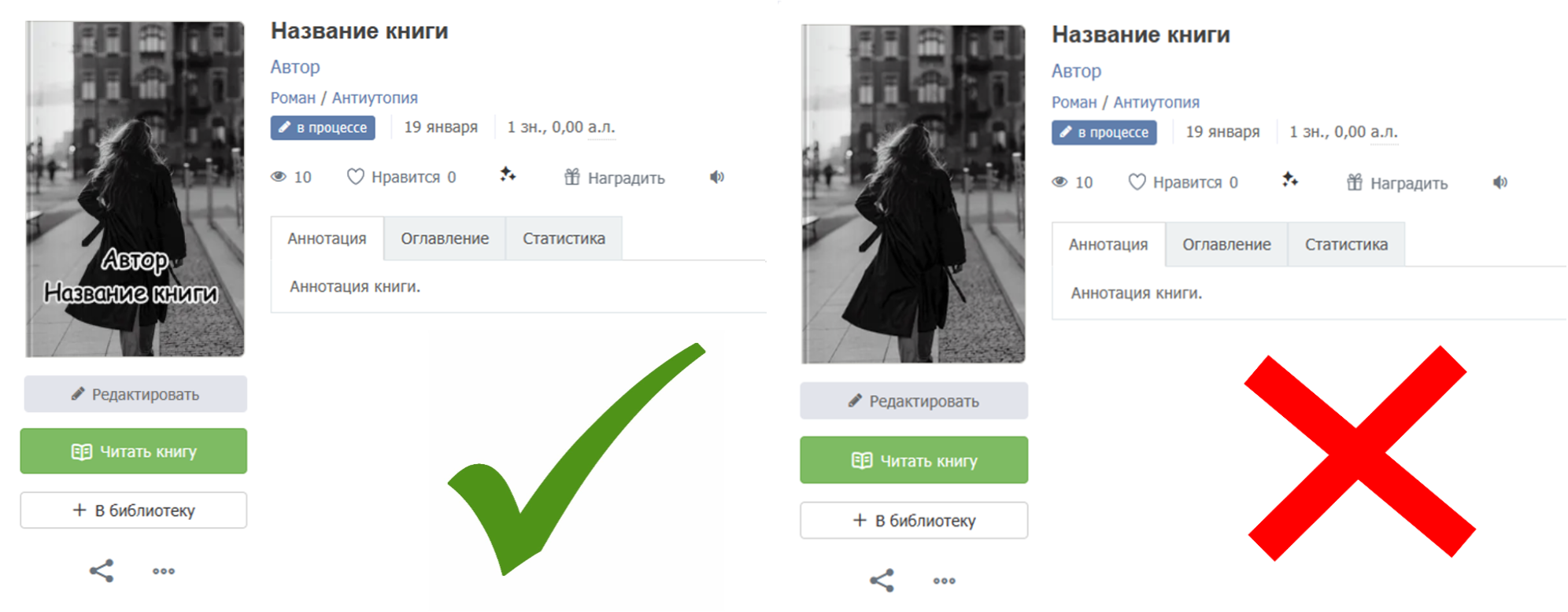The image size is (1568, 612).
Task: Open the 'Антиутопия' genre link on left
Action: [x=375, y=98]
